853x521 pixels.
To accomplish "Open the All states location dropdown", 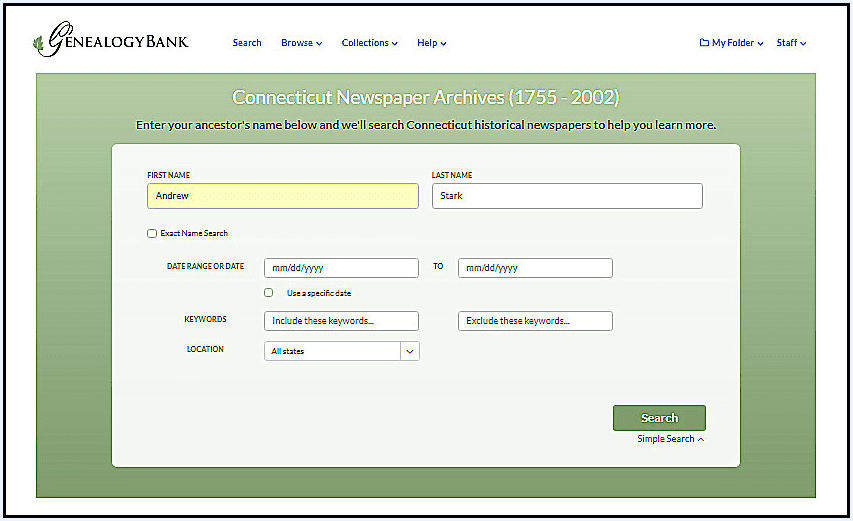I will click(x=342, y=351).
